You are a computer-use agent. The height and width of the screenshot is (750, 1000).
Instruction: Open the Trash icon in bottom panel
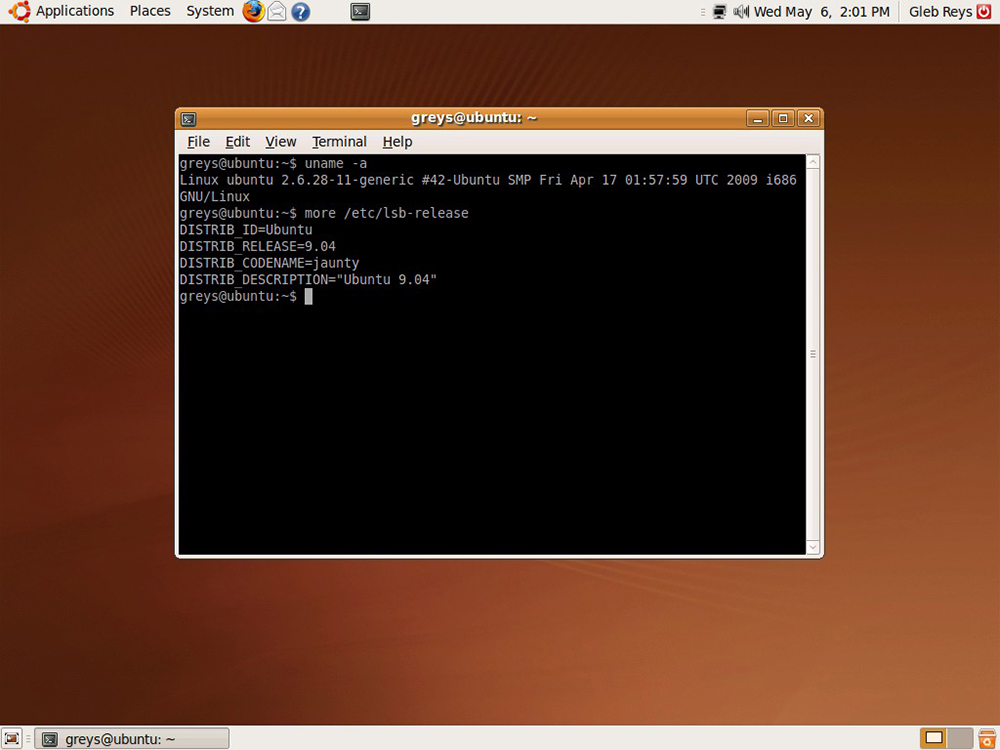coord(986,739)
